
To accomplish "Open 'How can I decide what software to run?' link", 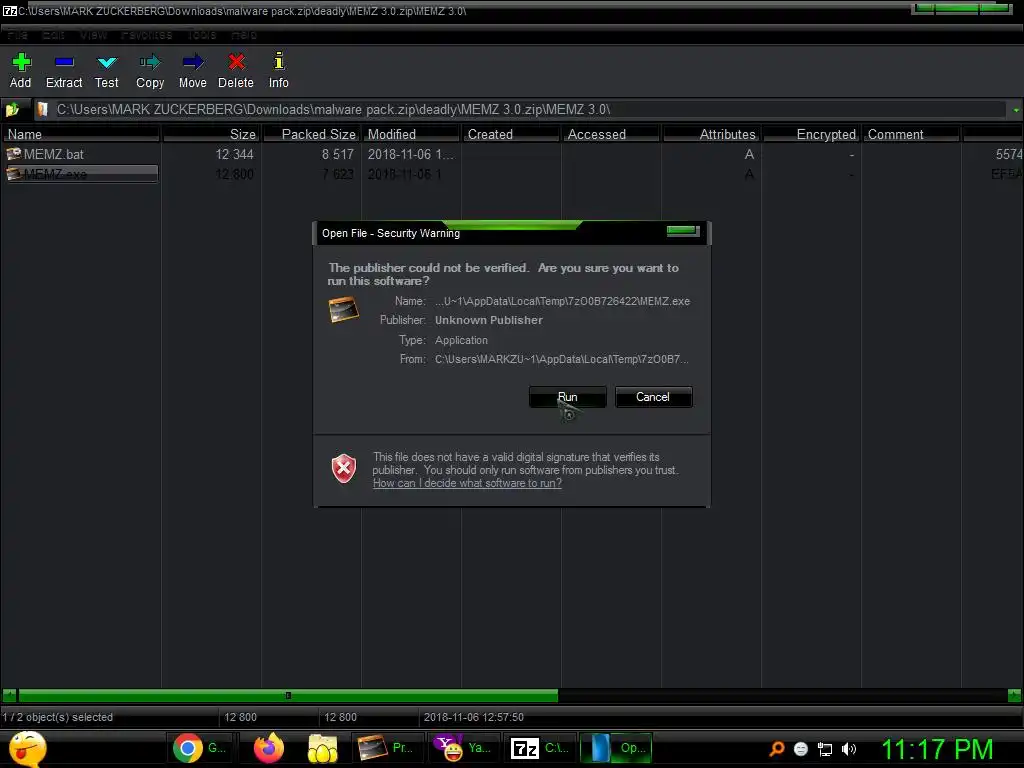I will 467,483.
